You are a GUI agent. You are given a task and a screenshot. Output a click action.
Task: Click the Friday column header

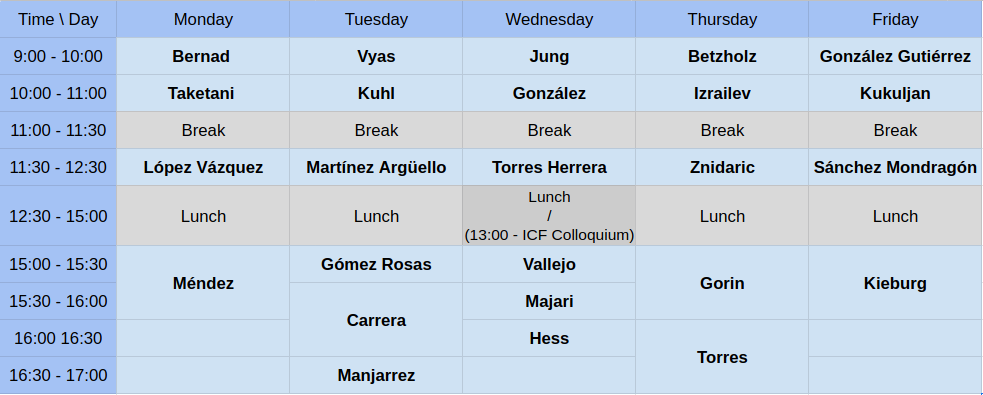click(x=895, y=19)
